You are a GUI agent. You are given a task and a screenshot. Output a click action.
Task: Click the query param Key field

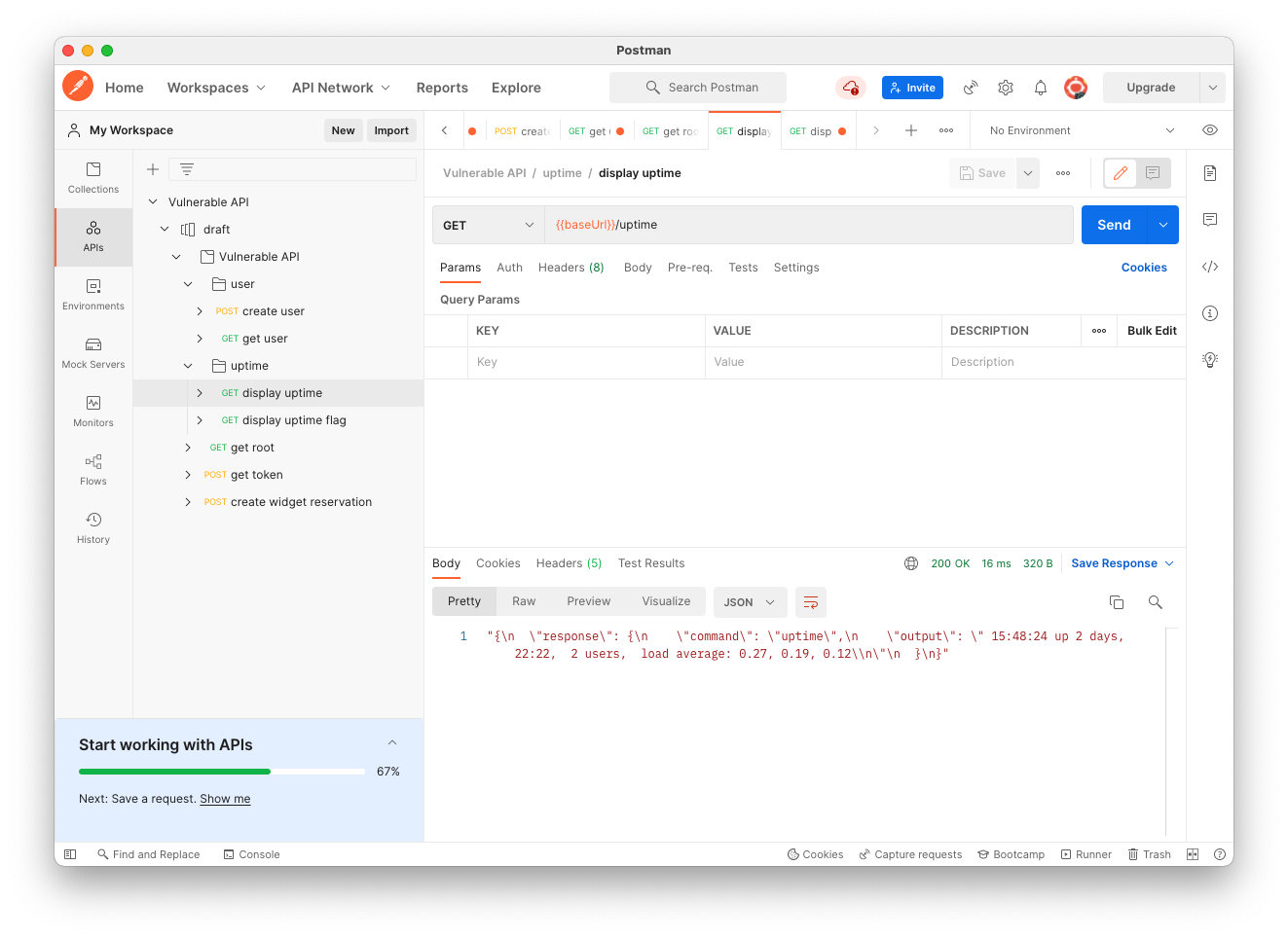pos(587,362)
